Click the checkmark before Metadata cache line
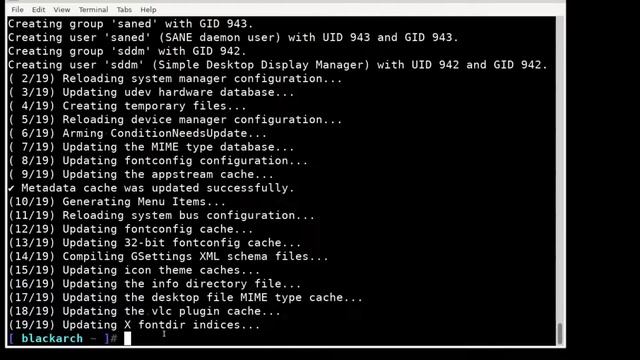This screenshot has width=640, height=360. tap(11, 188)
